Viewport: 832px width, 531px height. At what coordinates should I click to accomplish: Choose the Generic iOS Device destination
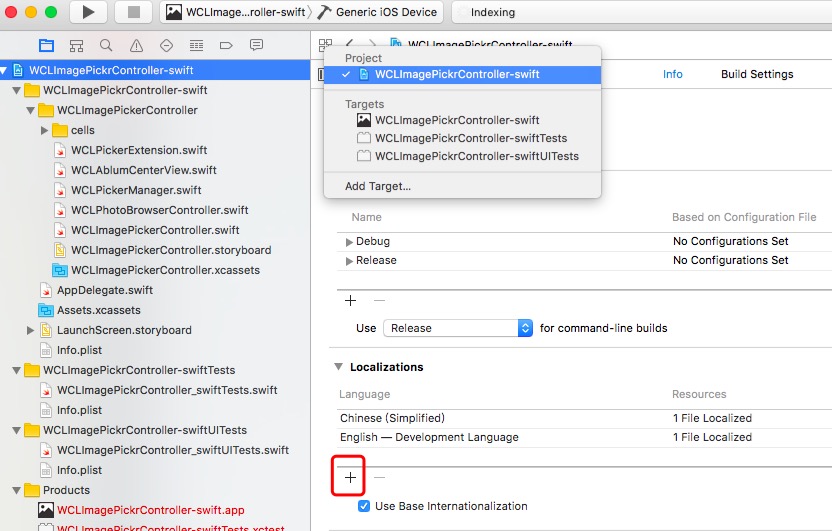[377, 12]
